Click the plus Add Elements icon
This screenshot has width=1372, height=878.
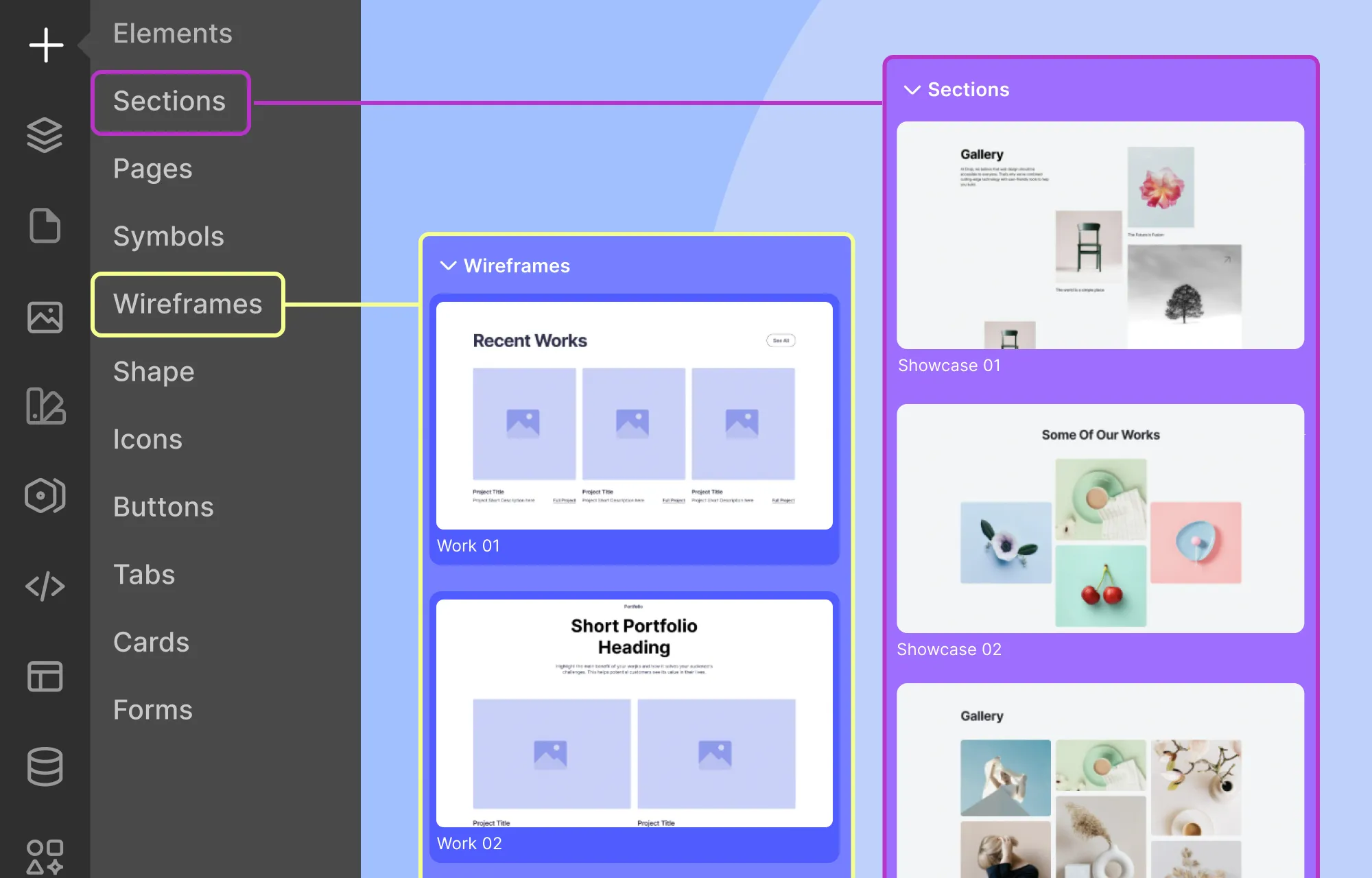click(x=46, y=45)
